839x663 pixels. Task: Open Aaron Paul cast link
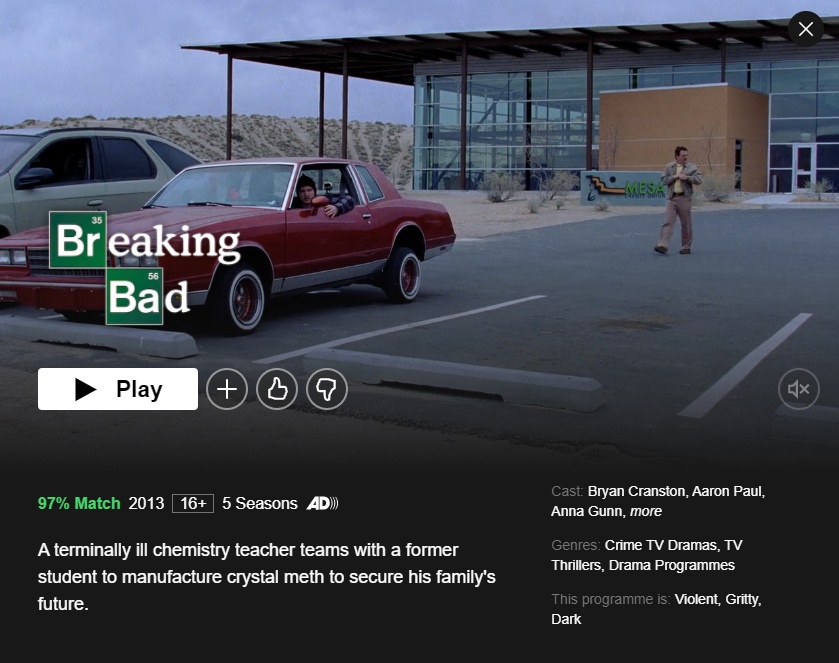(728, 491)
